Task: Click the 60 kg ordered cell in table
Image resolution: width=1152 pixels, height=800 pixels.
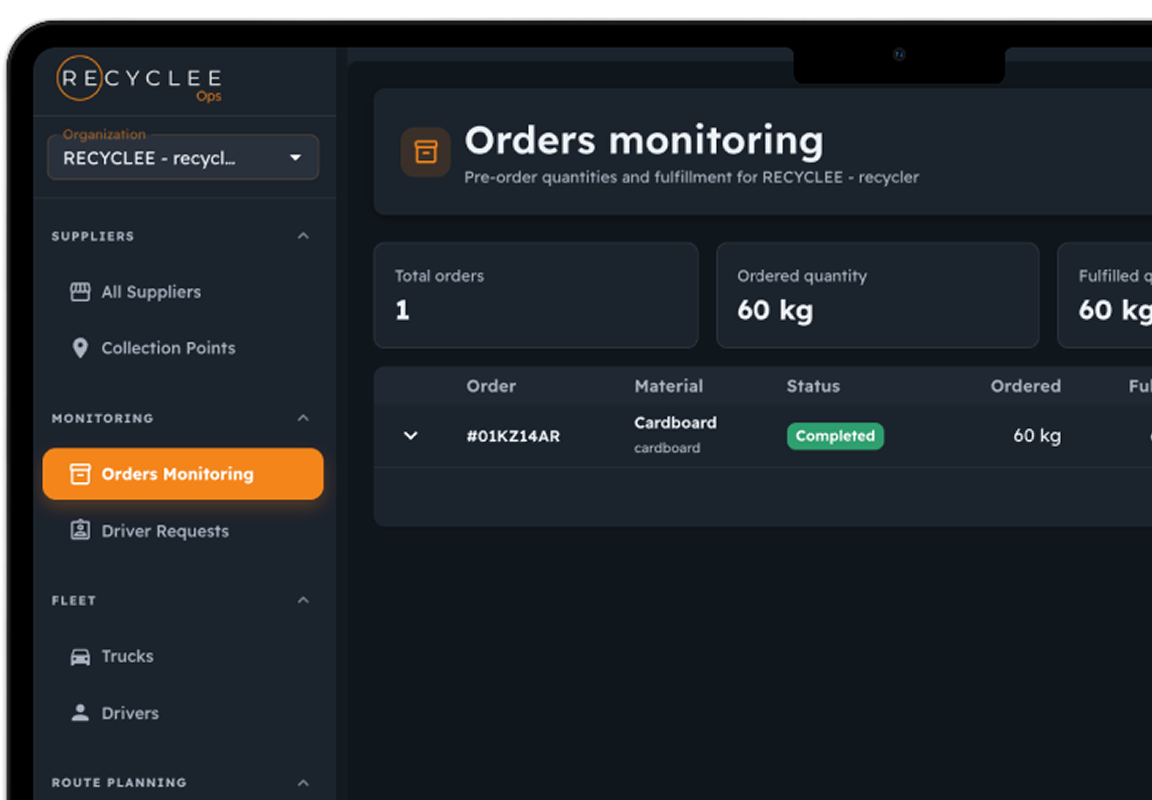Action: (x=1037, y=436)
